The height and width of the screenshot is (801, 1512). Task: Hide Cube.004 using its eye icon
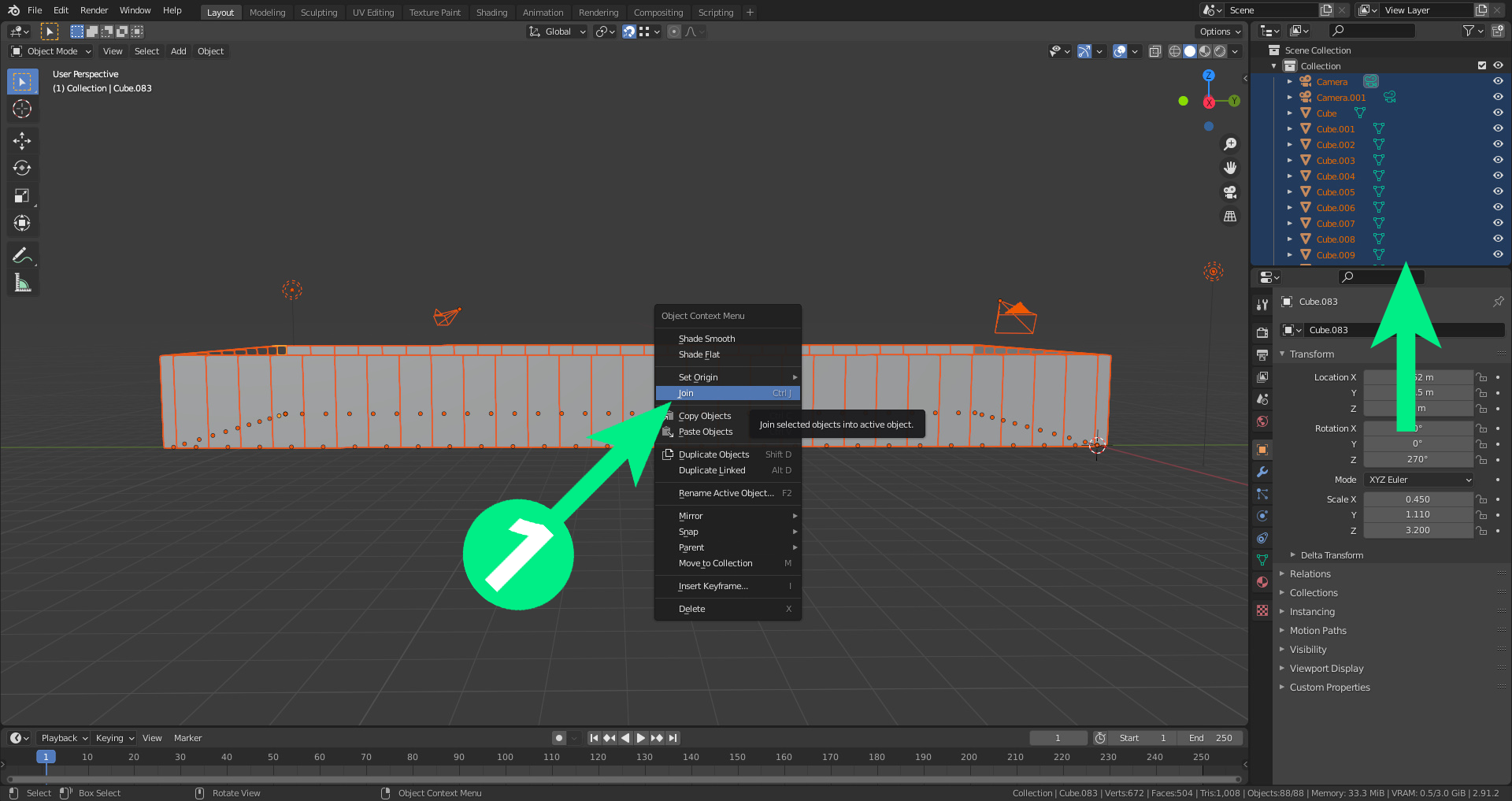tap(1498, 176)
